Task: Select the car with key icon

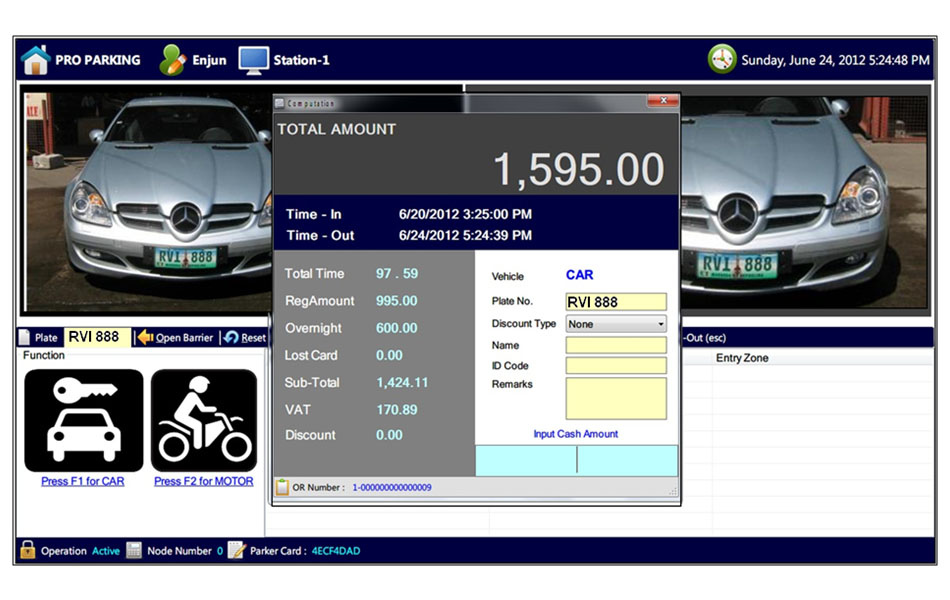Action: pyautogui.click(x=84, y=420)
